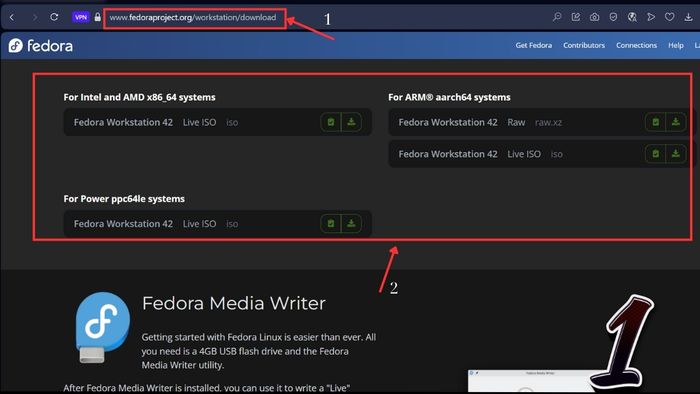Download aarch64 Fedora Workstation 42 Live ISO
The height and width of the screenshot is (394, 700).
click(x=676, y=154)
